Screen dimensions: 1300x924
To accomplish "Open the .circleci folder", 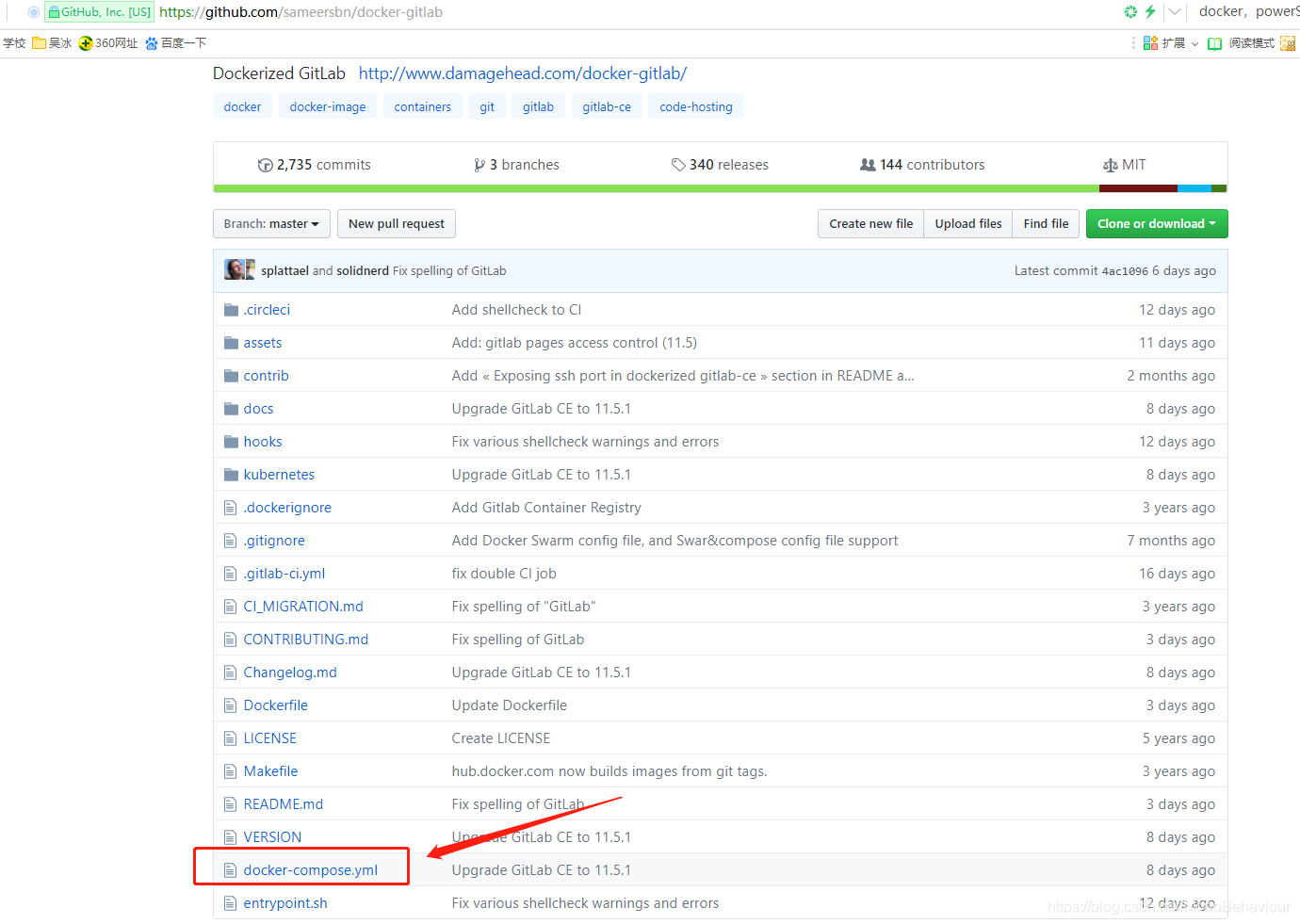I will coord(267,310).
